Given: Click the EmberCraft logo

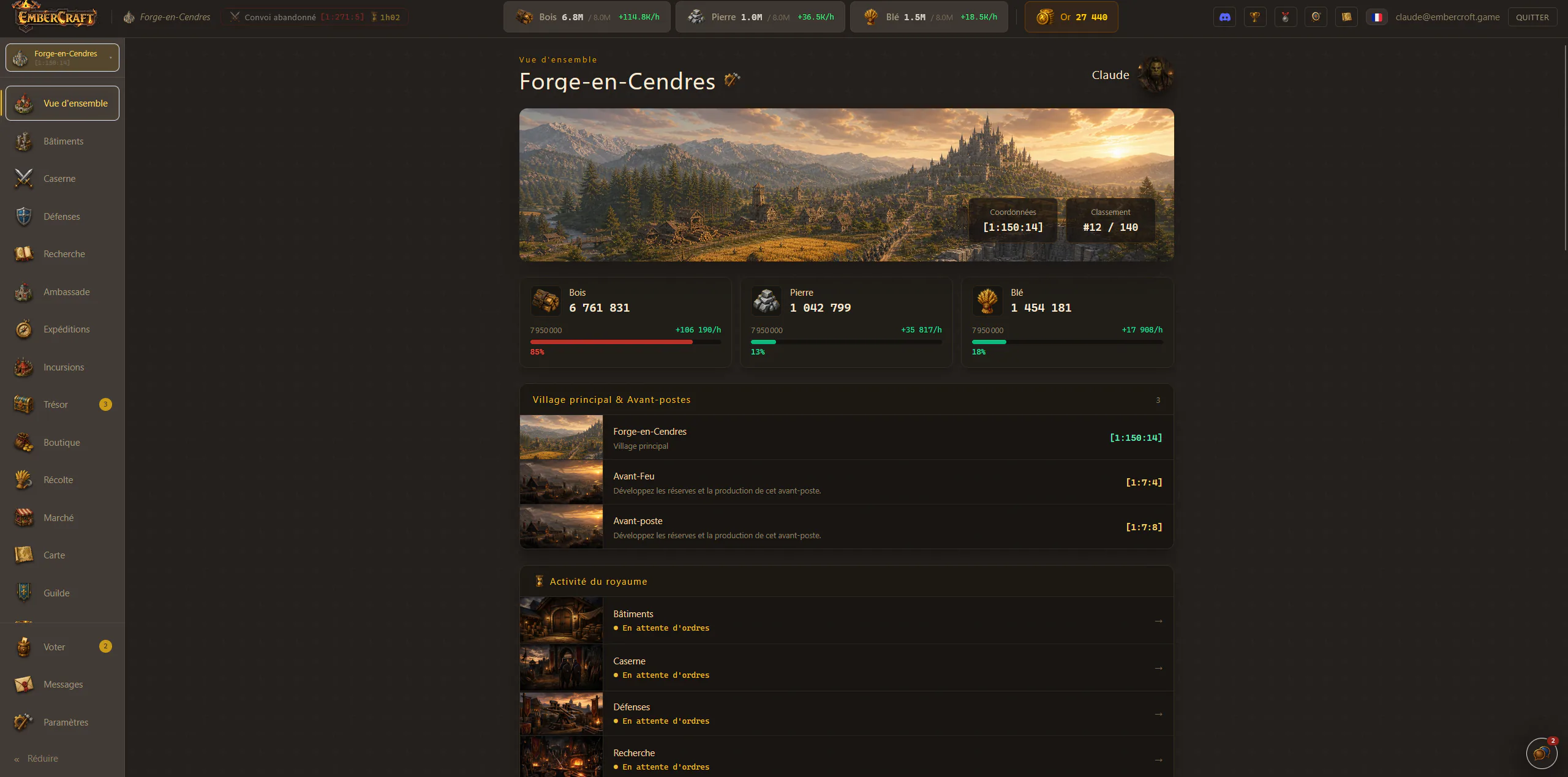Looking at the screenshot, I should click(x=56, y=17).
